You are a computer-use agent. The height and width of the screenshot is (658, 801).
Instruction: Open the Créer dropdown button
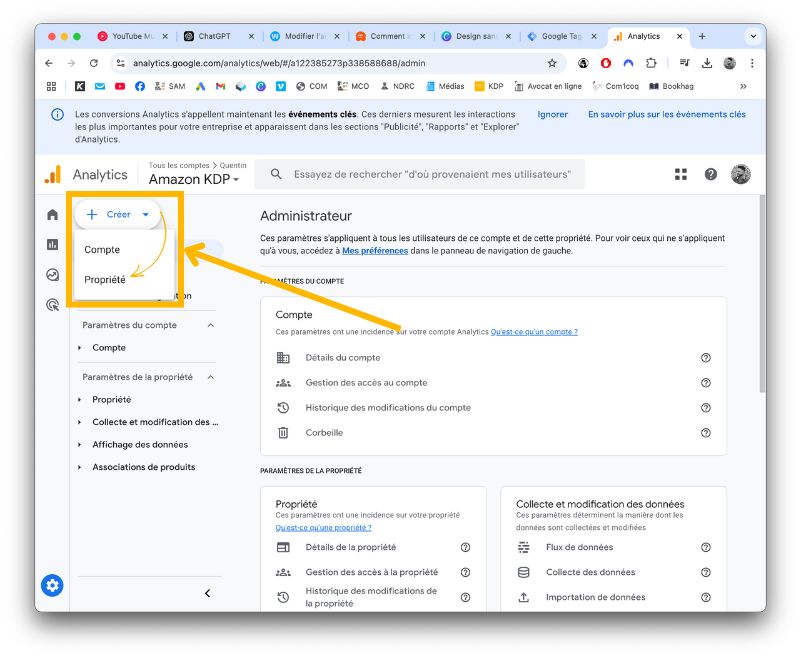pos(117,215)
